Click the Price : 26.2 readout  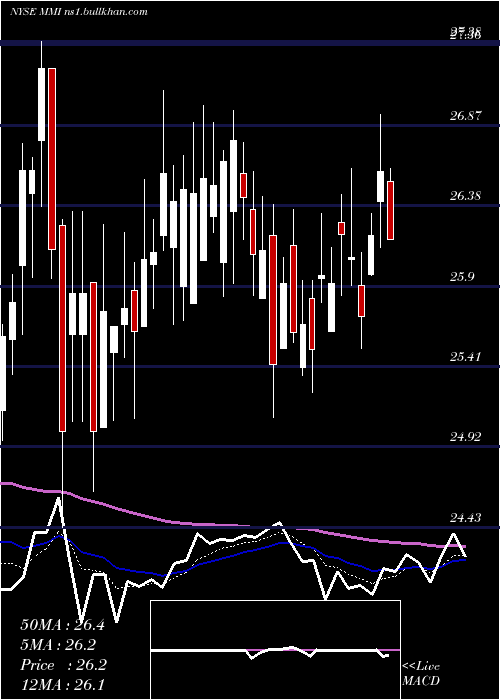pyautogui.click(x=63, y=665)
